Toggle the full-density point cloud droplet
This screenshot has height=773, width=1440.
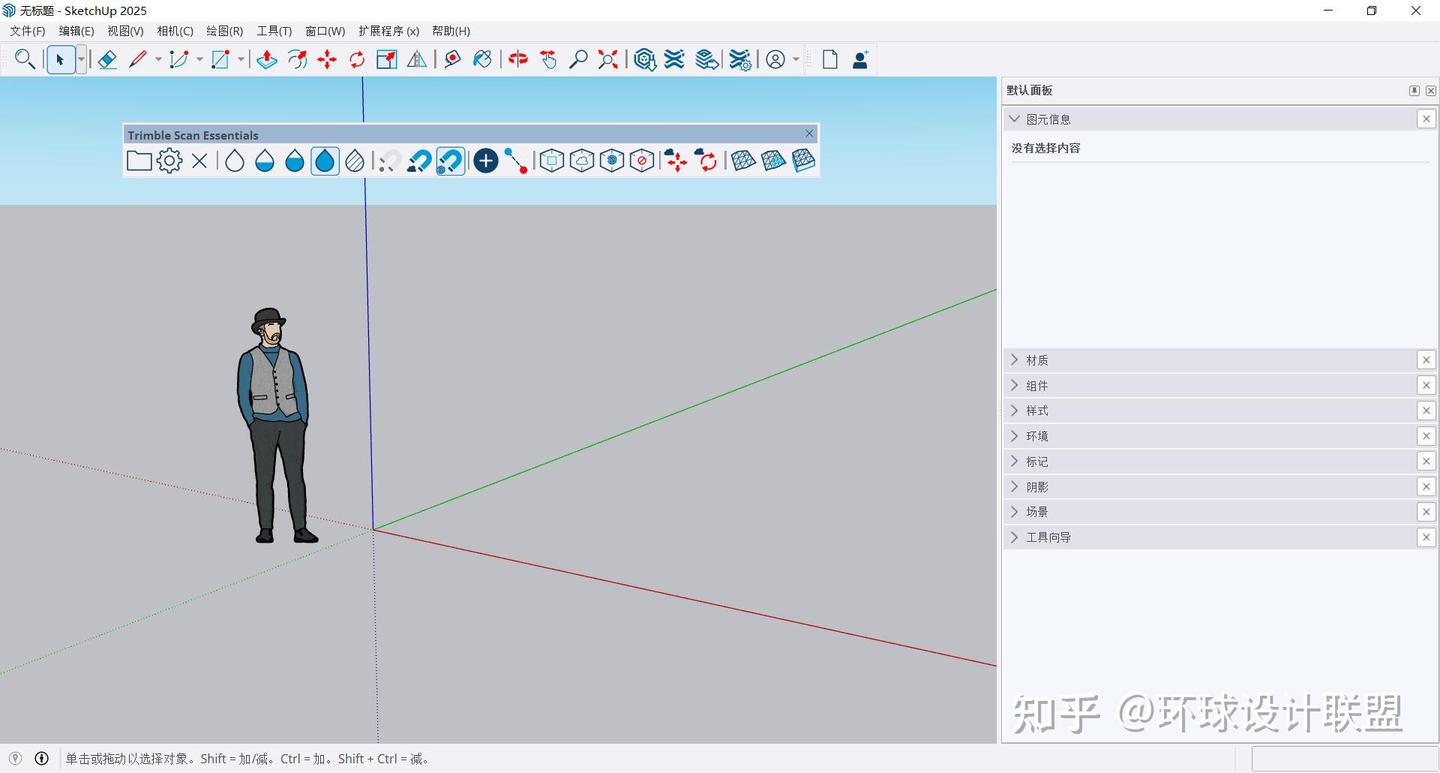(324, 160)
